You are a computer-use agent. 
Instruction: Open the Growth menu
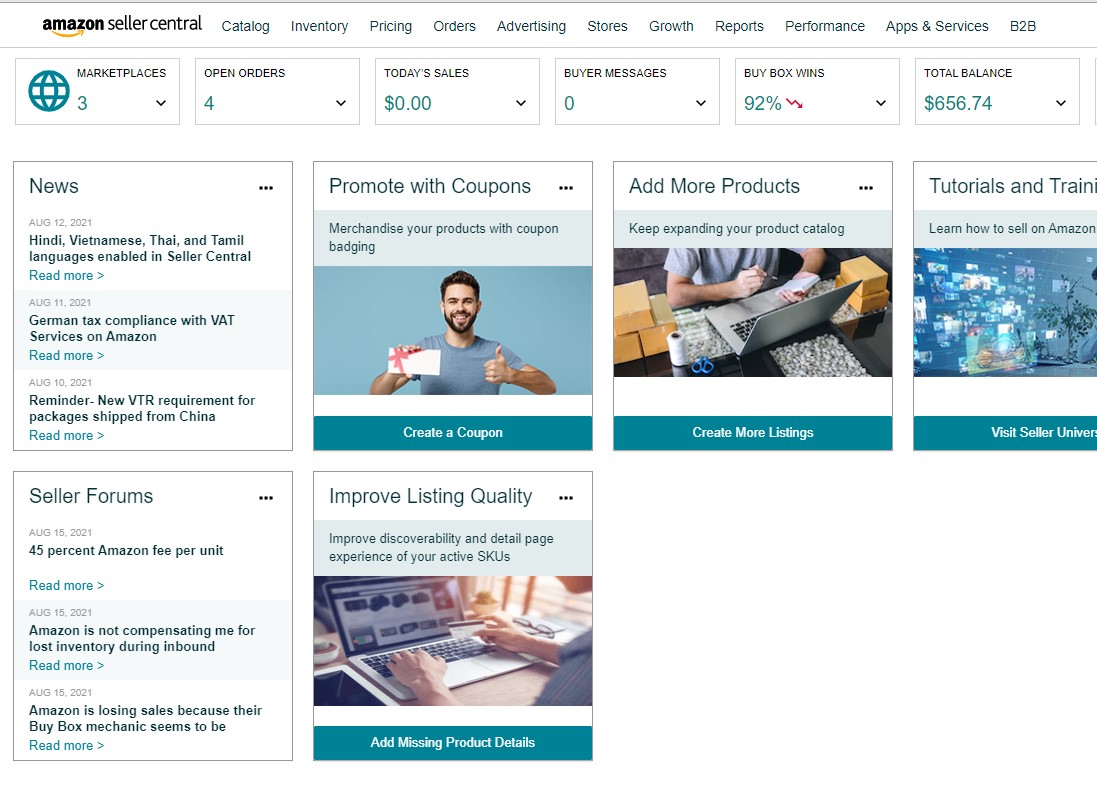coord(671,26)
